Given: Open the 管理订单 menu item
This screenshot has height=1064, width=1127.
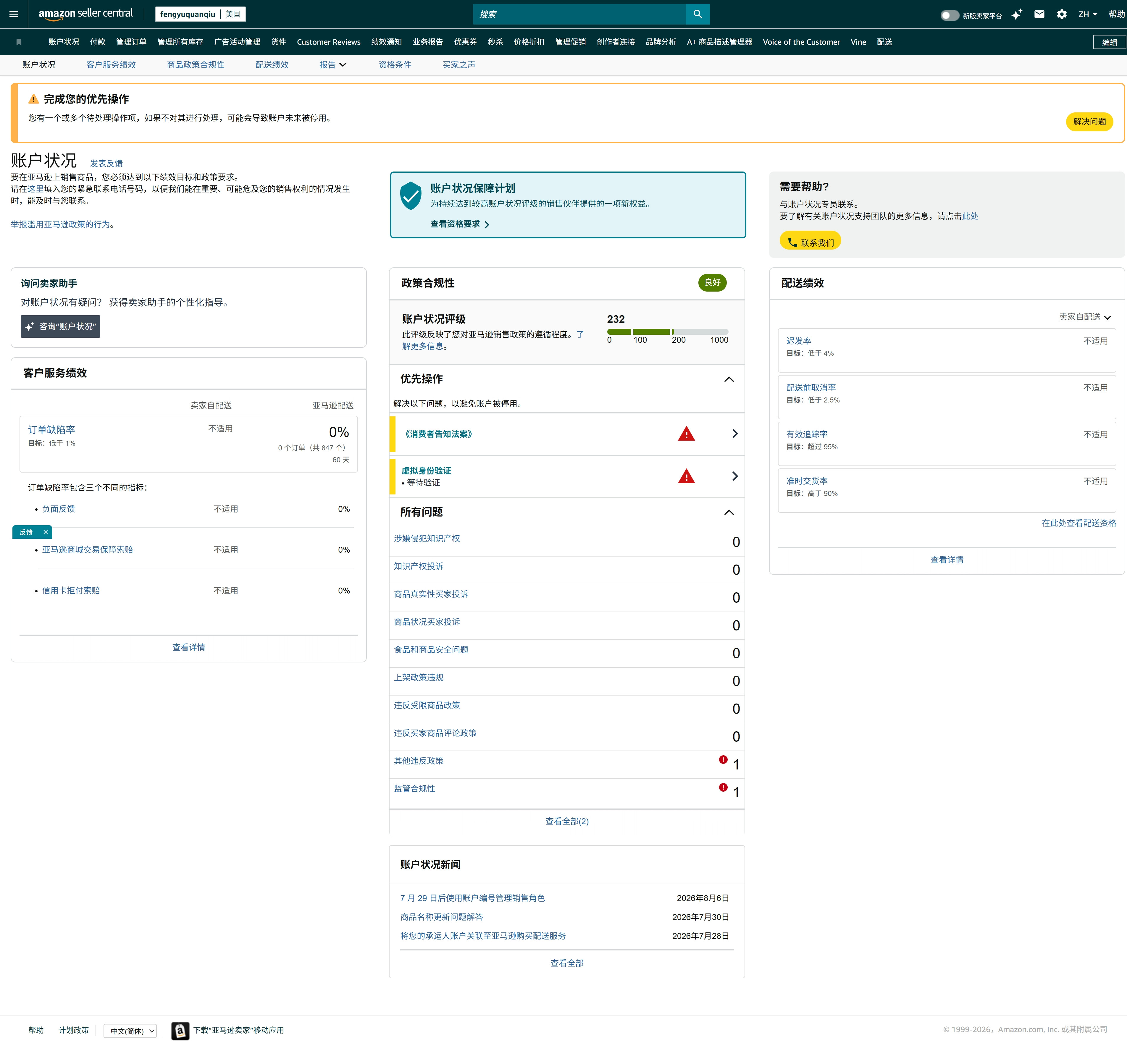Looking at the screenshot, I should click(131, 42).
